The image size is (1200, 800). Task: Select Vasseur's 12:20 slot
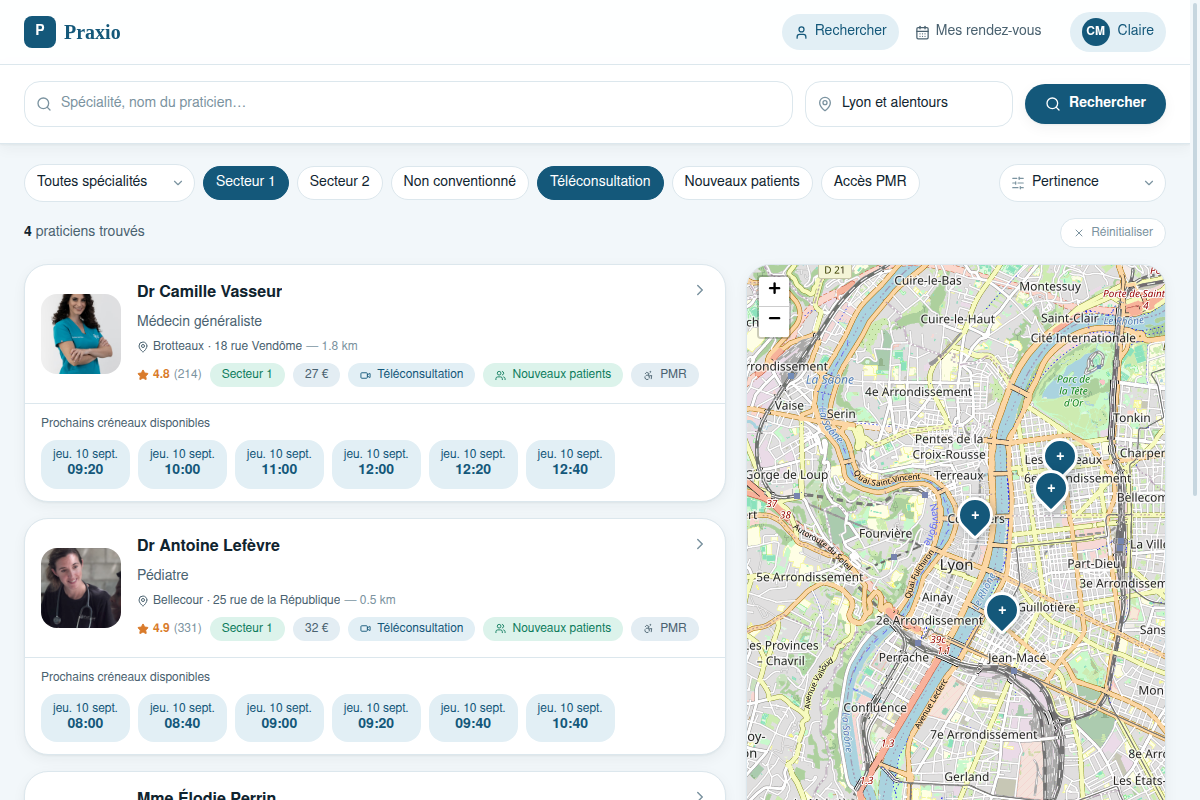pyautogui.click(x=473, y=462)
